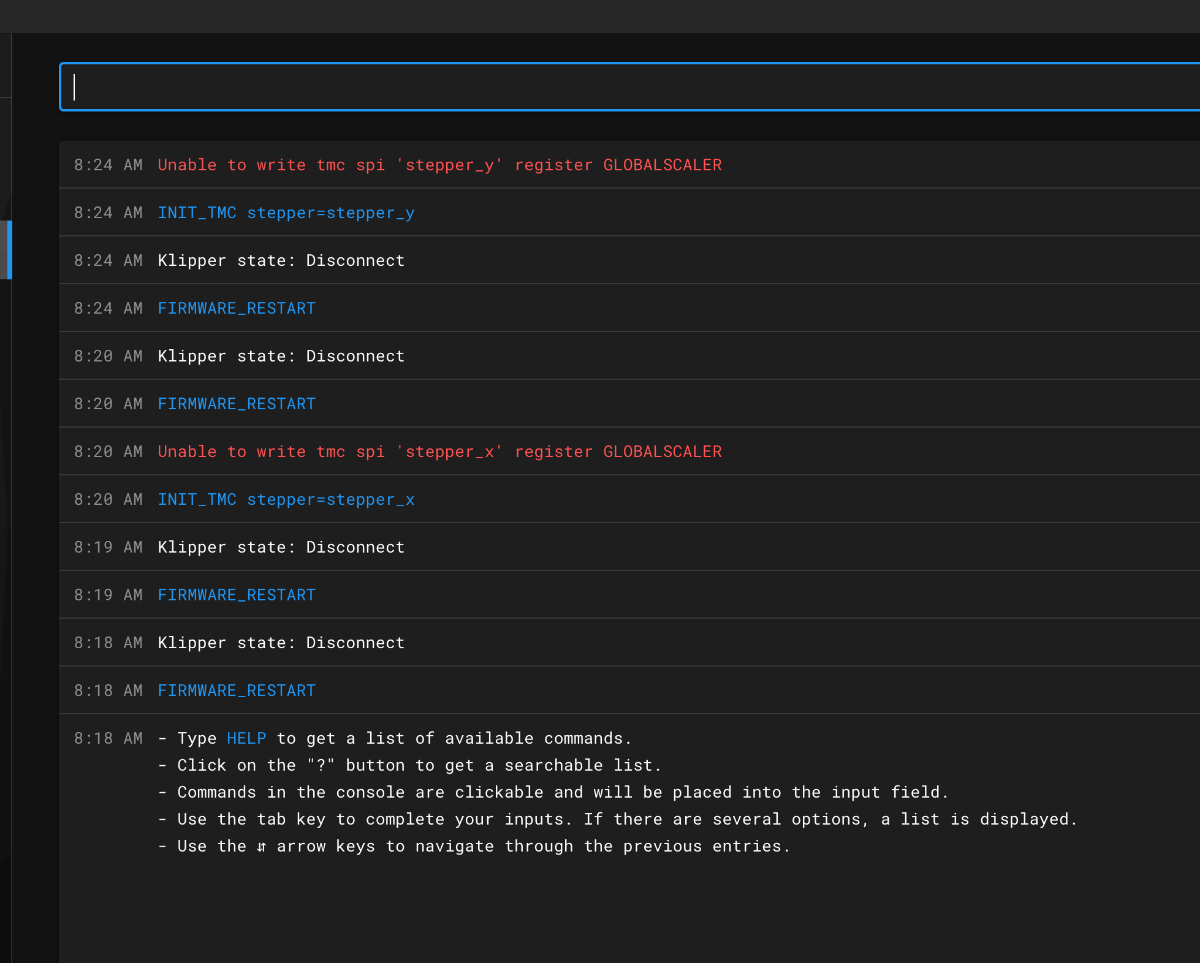Select the 8:24 AM FIRMWARE_RESTART command
The width and height of the screenshot is (1200, 963).
pyautogui.click(x=237, y=308)
